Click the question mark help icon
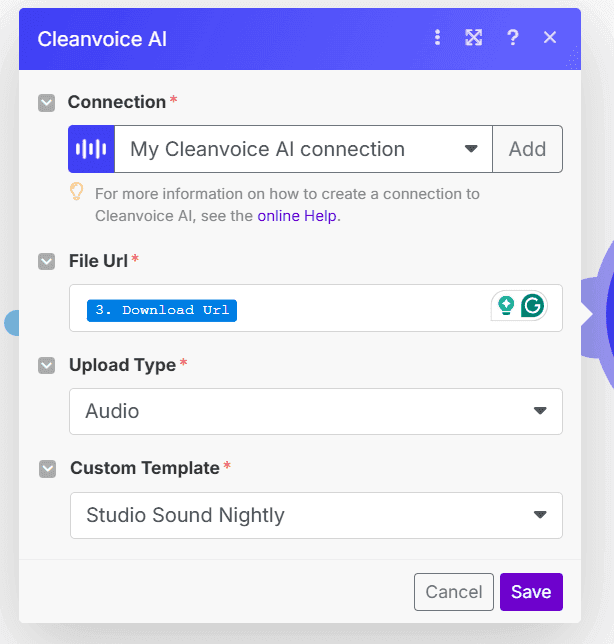This screenshot has height=644, width=614. 513,38
